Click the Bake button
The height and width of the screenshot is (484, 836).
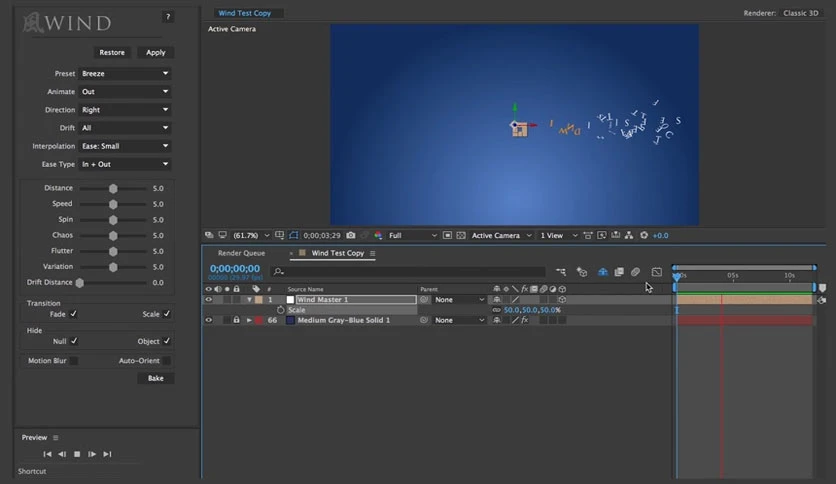[x=156, y=378]
